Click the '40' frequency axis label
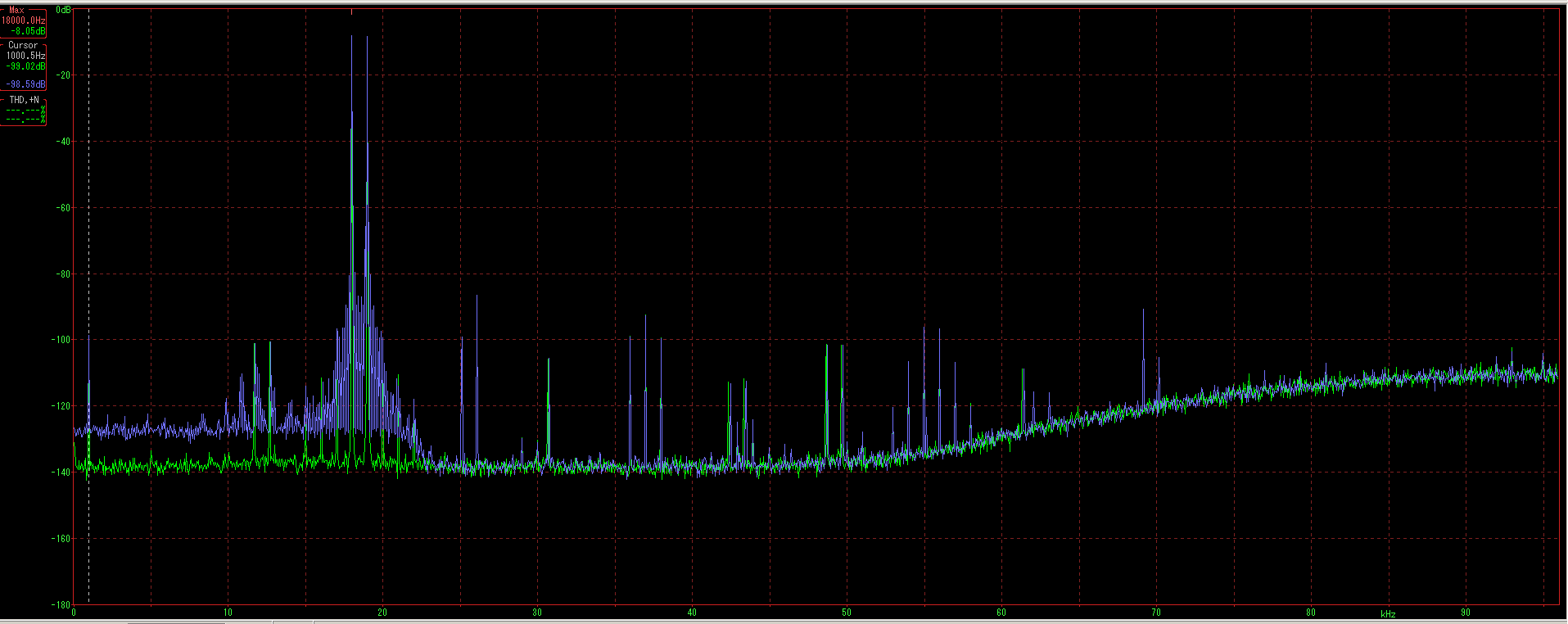 tap(692, 613)
